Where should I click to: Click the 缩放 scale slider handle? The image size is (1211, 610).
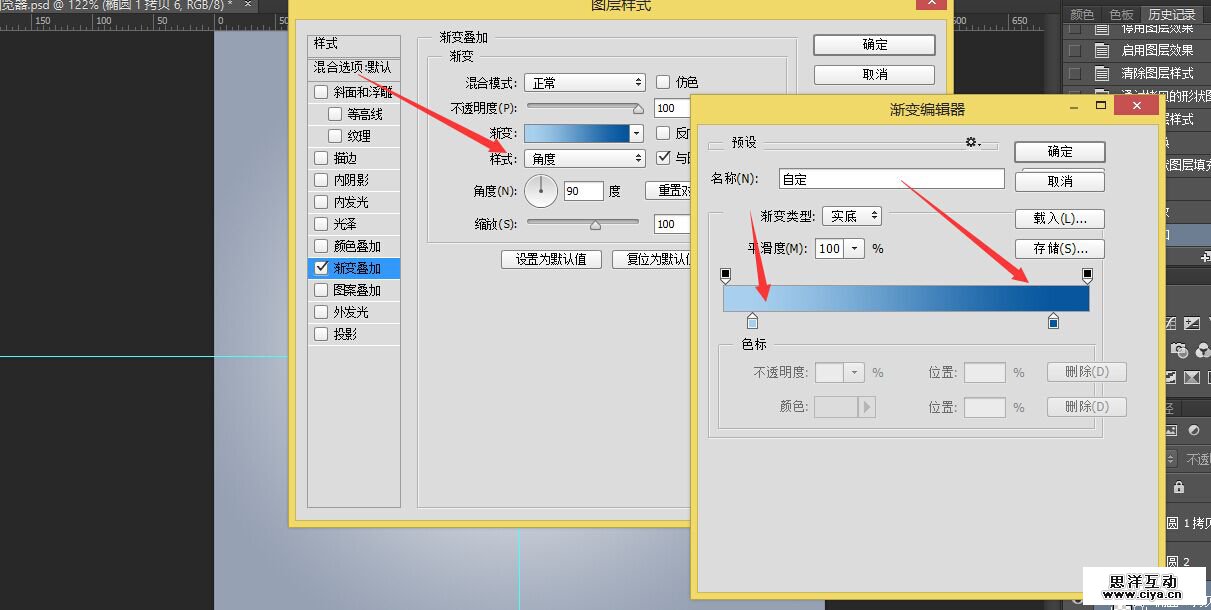(x=595, y=225)
